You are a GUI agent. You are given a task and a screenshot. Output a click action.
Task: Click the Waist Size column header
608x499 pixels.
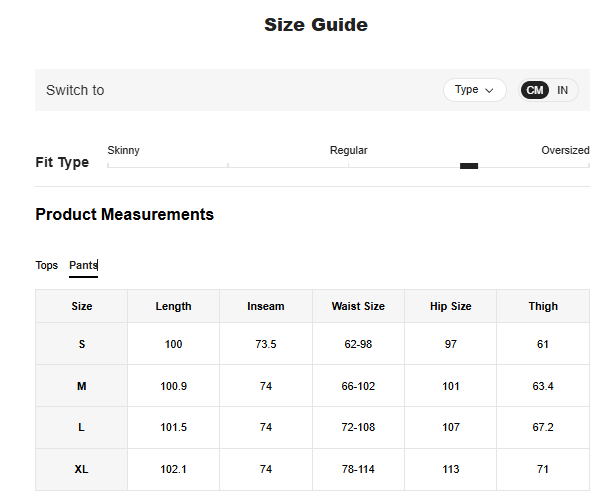pyautogui.click(x=358, y=306)
